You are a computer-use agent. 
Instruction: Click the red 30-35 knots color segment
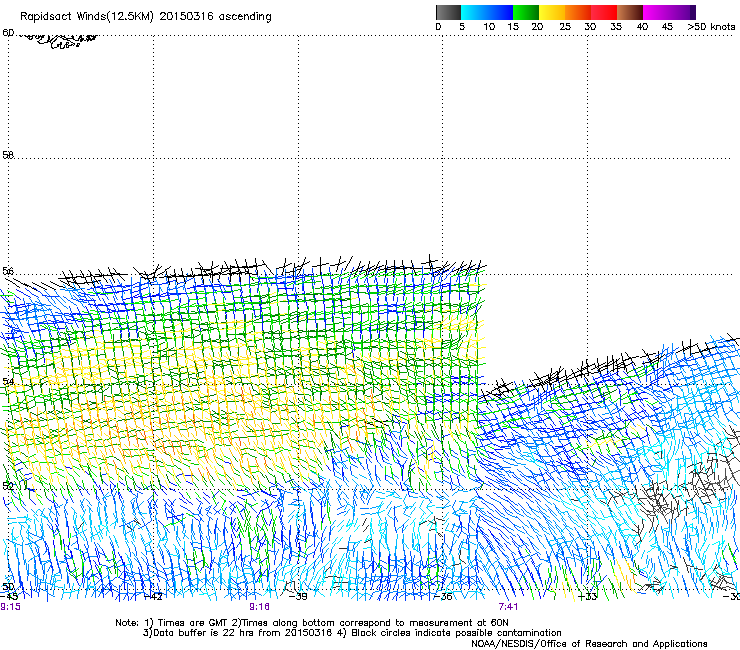(604, 12)
